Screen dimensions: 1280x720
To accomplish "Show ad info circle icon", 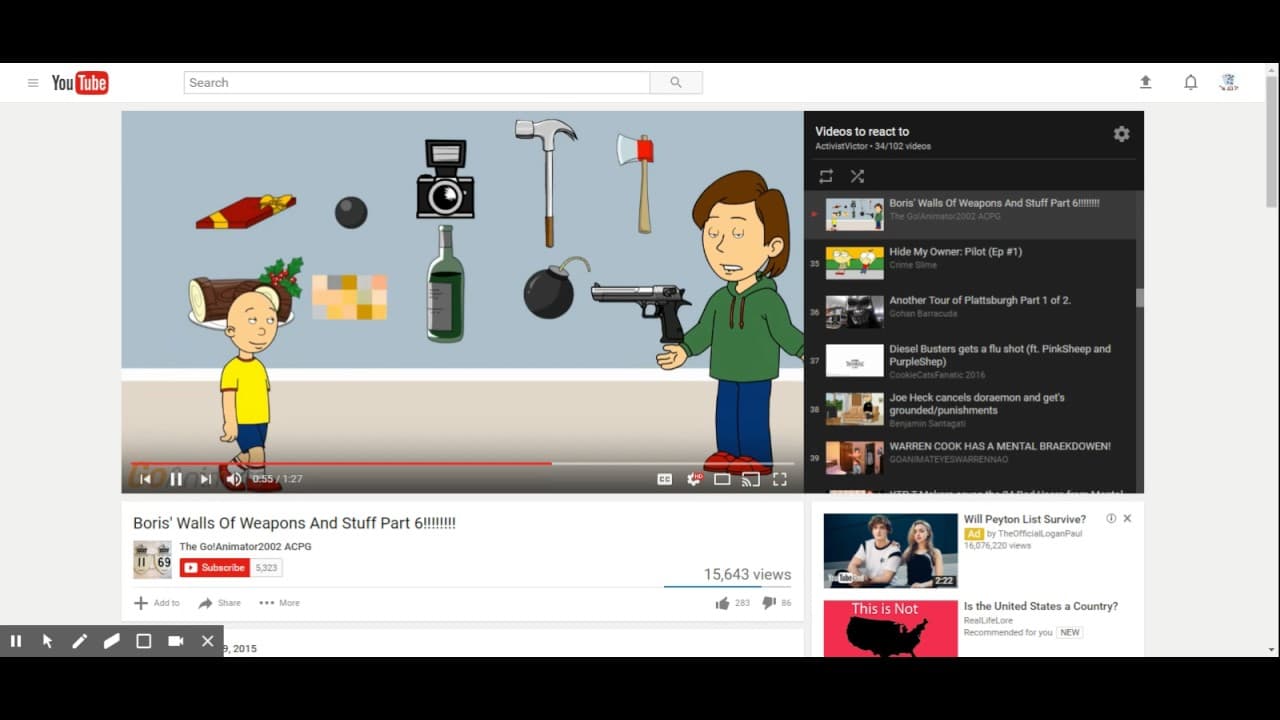I will pos(1111,519).
